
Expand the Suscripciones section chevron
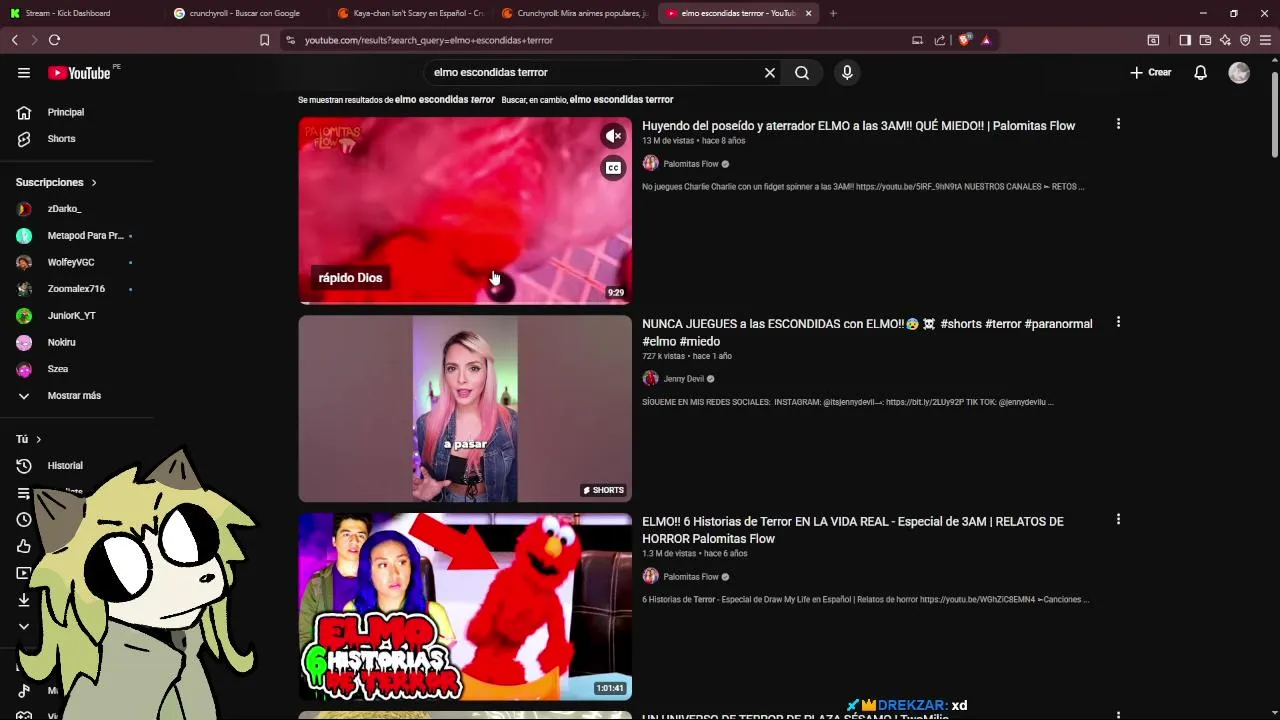(x=94, y=183)
